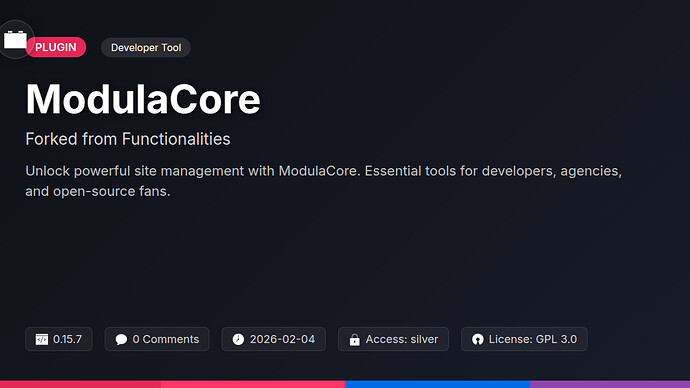Click the license icon beside GPL 3.0
Screen dimensions: 690x388
[x=477, y=339]
